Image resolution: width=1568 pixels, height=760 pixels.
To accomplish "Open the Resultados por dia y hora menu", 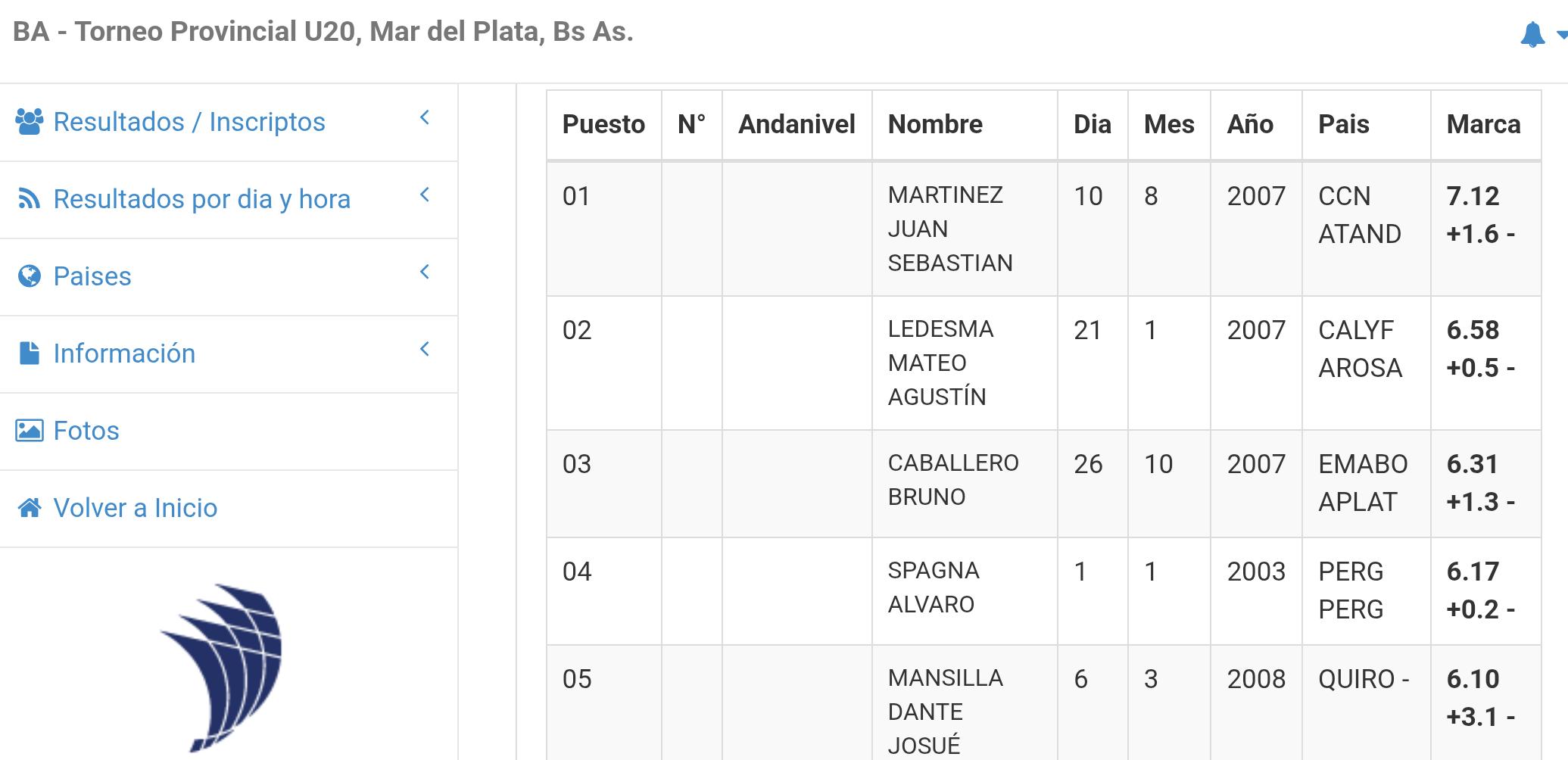I will 201,199.
